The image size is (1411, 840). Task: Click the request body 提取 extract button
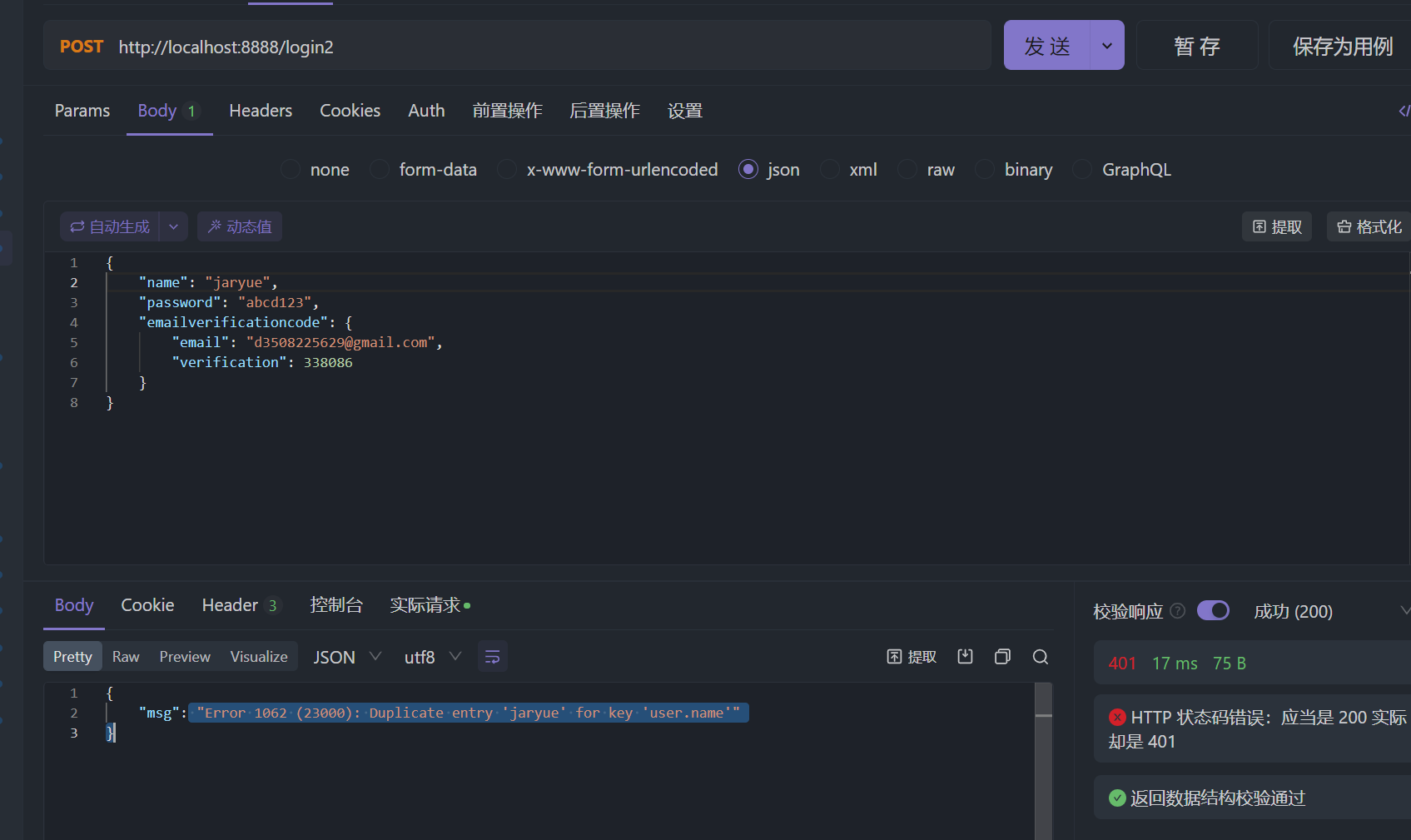pos(1277,226)
